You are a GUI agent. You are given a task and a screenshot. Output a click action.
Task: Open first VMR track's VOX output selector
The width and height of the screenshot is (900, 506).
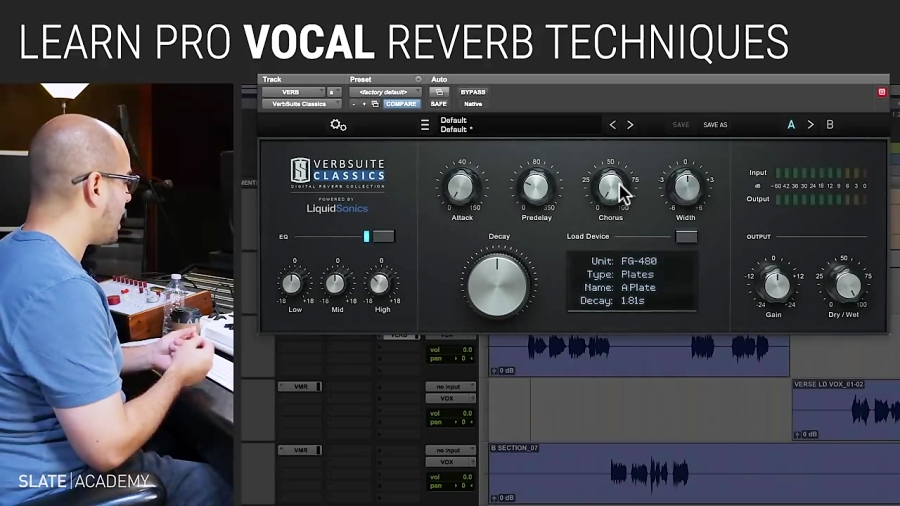click(451, 398)
